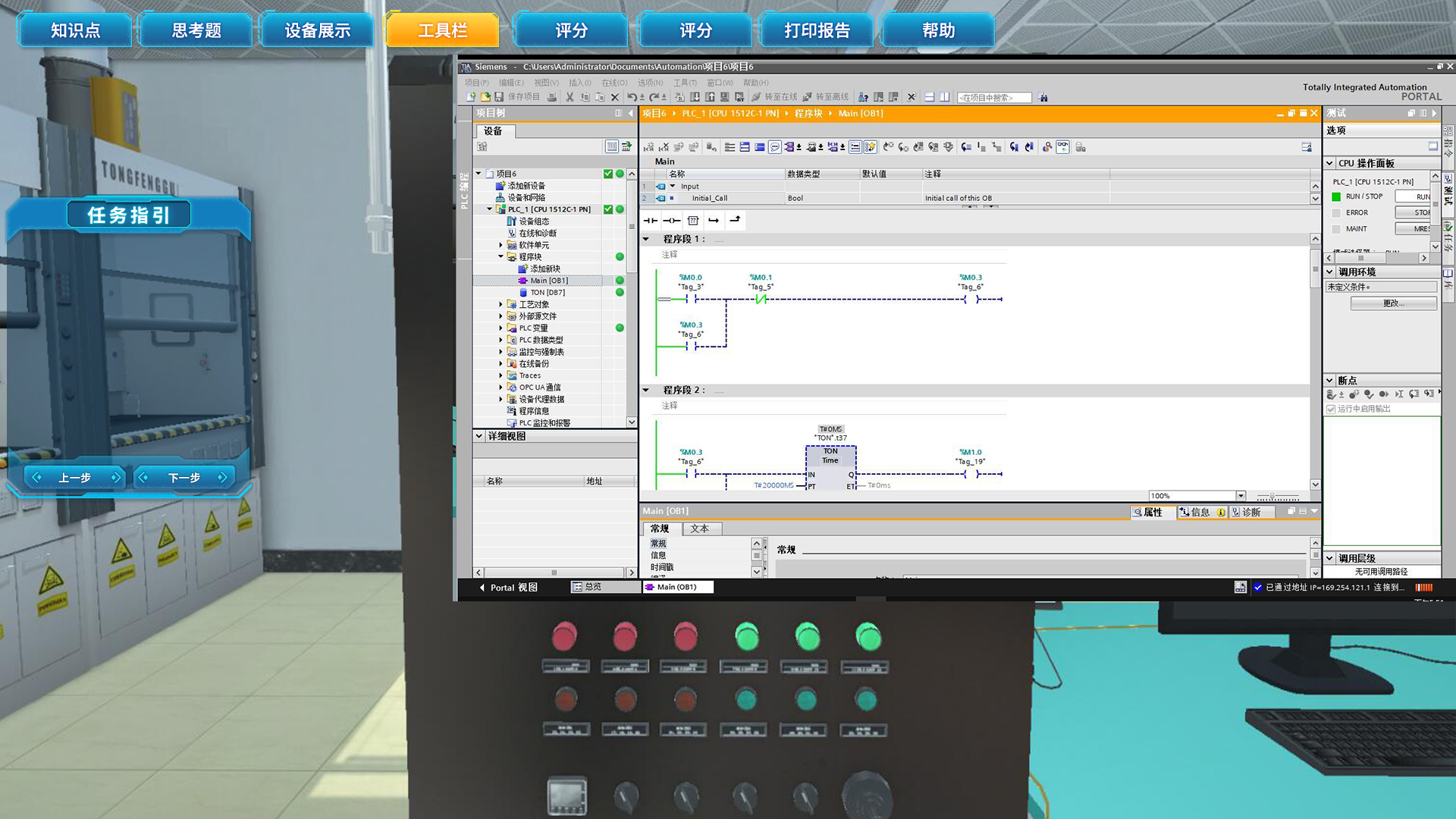The width and height of the screenshot is (1456, 819).
Task: Click the copy icon in the TIA toolbar
Action: [x=585, y=97]
